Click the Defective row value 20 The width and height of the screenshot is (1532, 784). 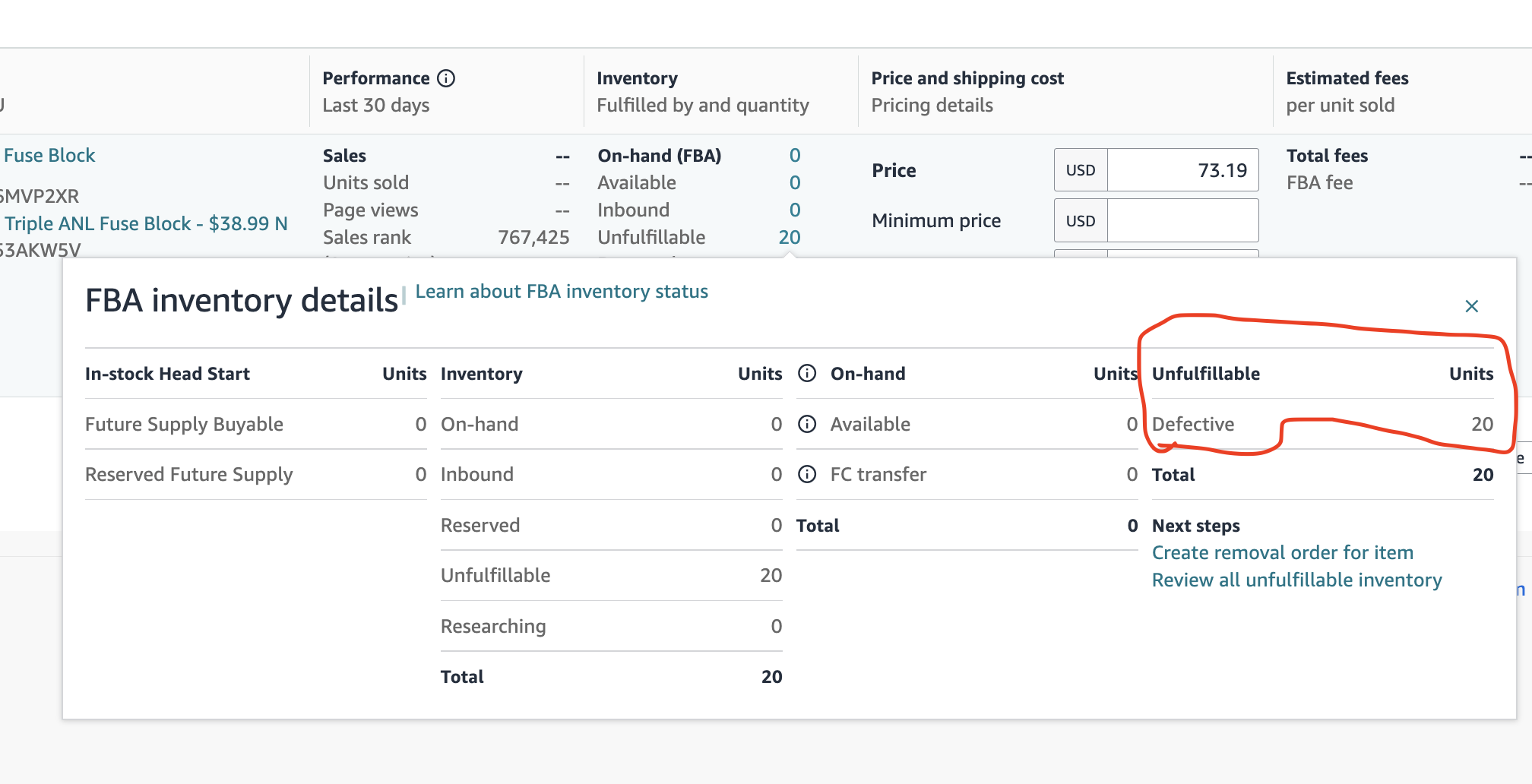click(1482, 424)
